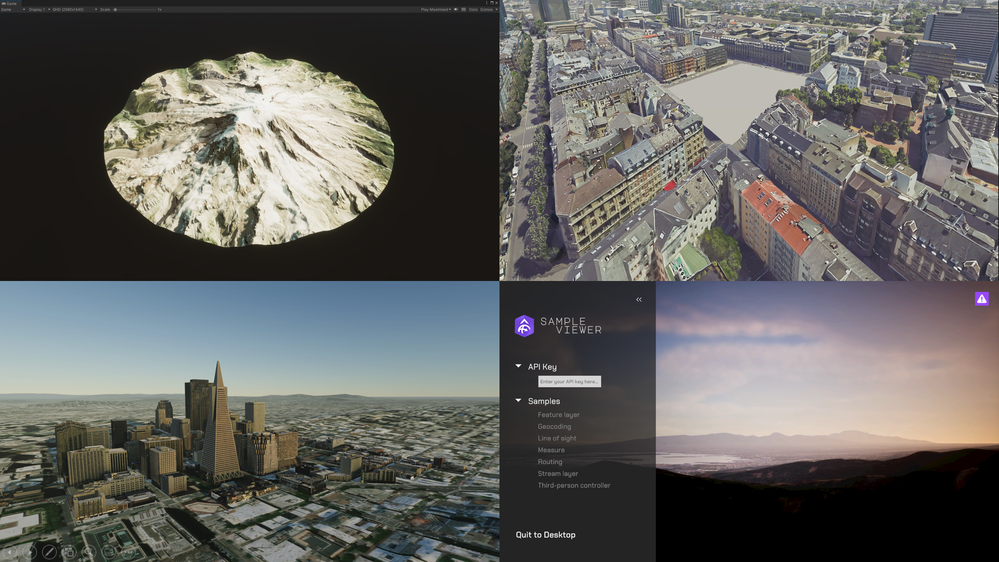Screen dimensions: 999x562
Task: Open the see all slides icon
Action: 69,552
